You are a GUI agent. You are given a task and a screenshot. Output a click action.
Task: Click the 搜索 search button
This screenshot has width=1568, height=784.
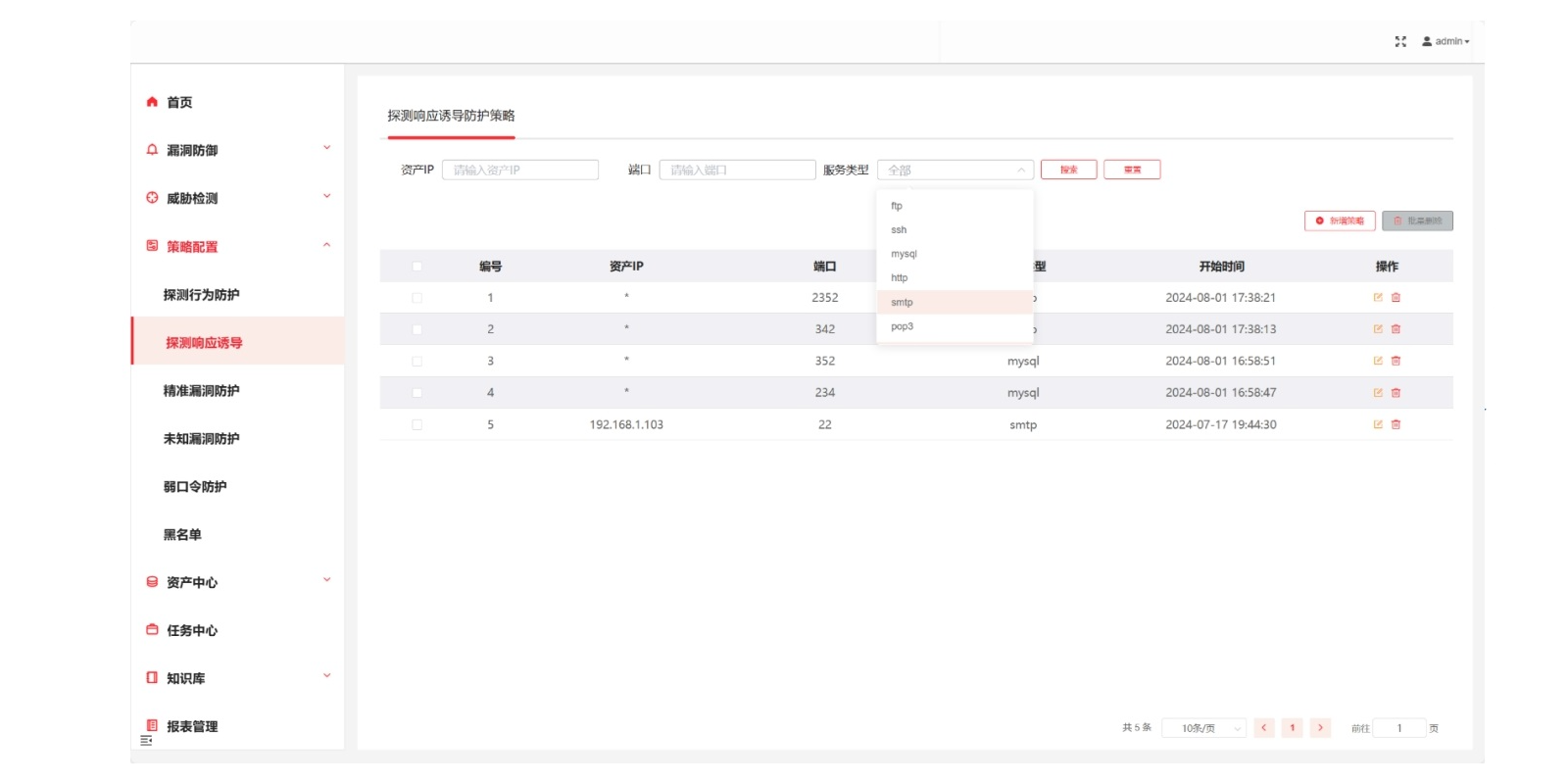[1068, 170]
